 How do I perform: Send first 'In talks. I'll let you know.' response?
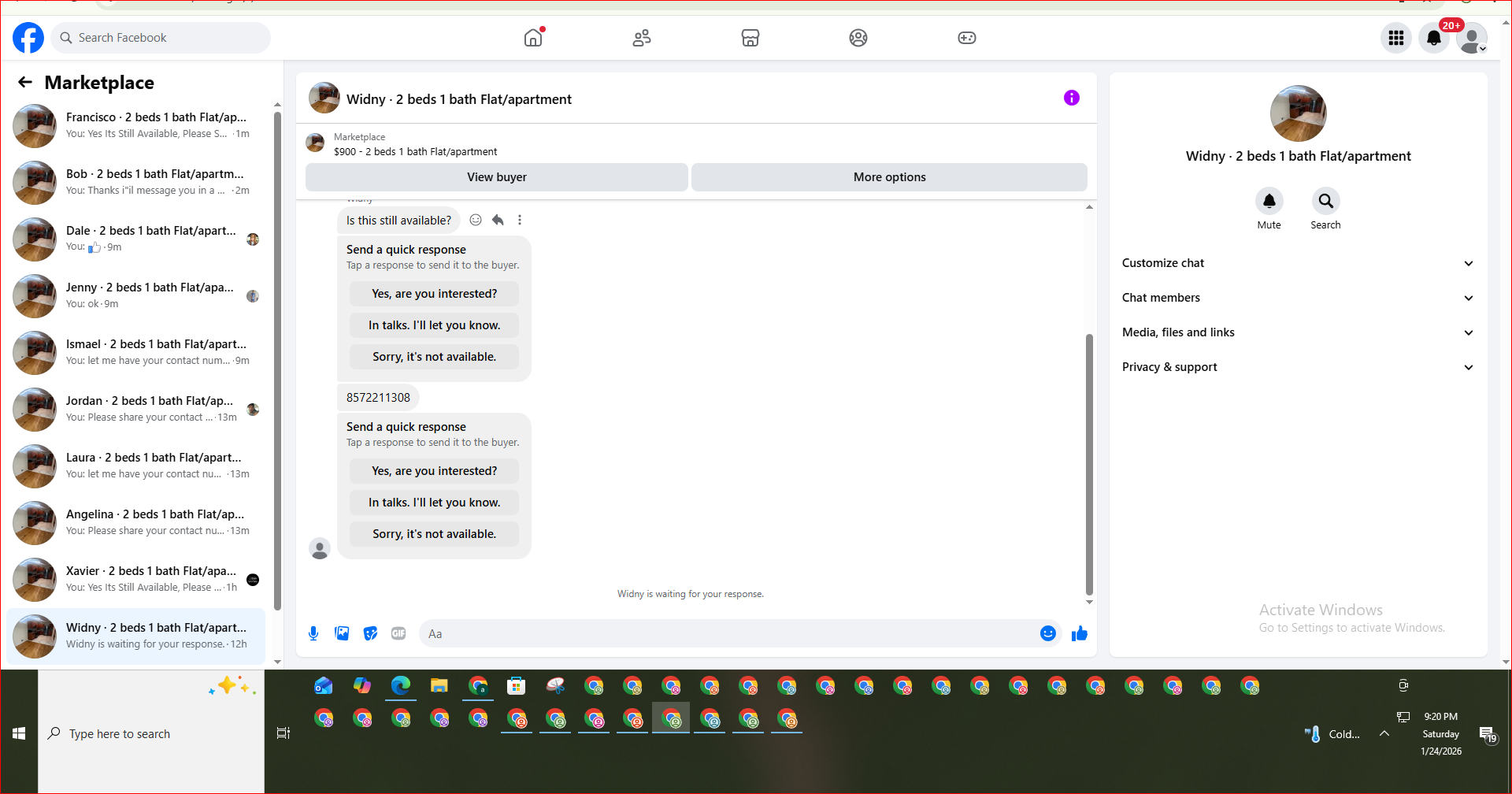coord(435,325)
